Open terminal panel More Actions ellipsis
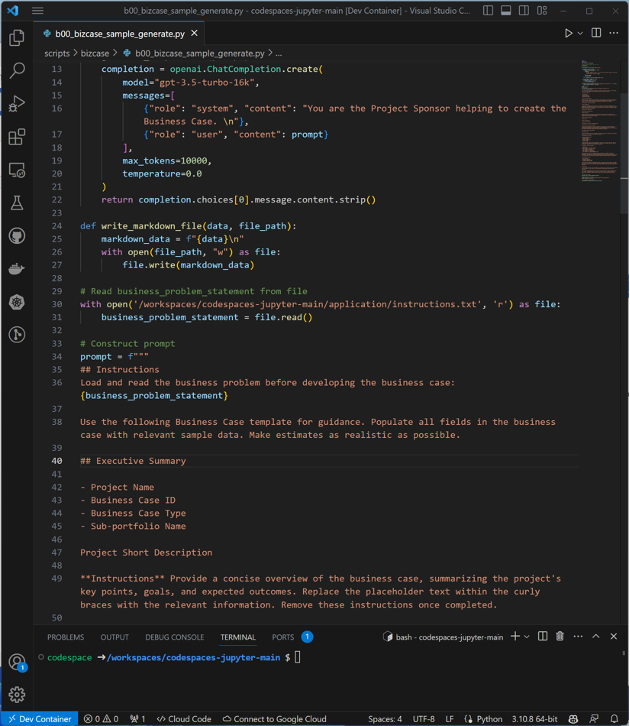The width and height of the screenshot is (630, 726). pyautogui.click(x=578, y=637)
